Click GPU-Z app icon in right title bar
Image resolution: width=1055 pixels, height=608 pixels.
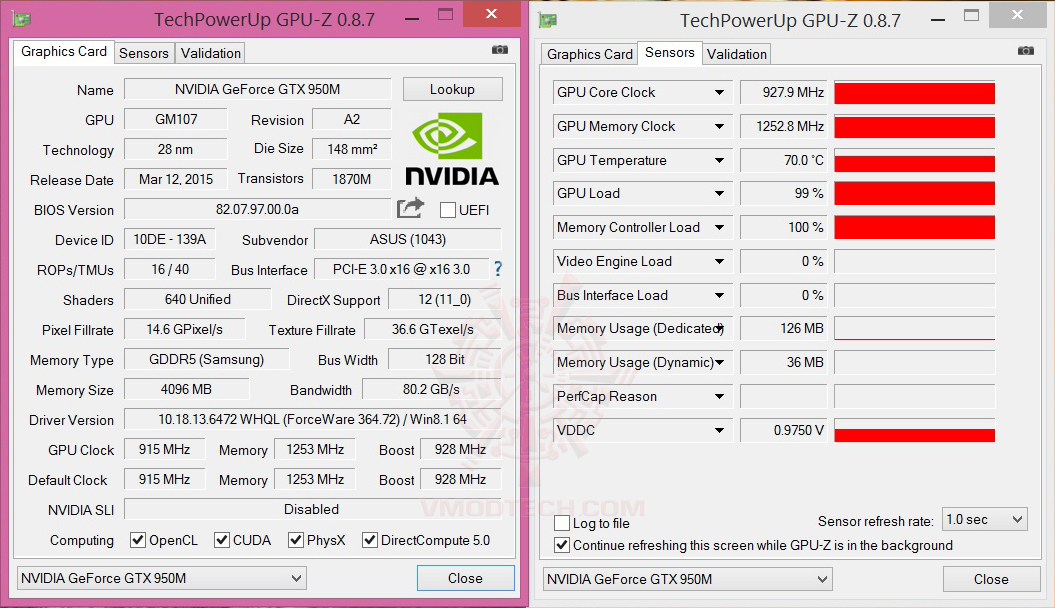point(547,20)
